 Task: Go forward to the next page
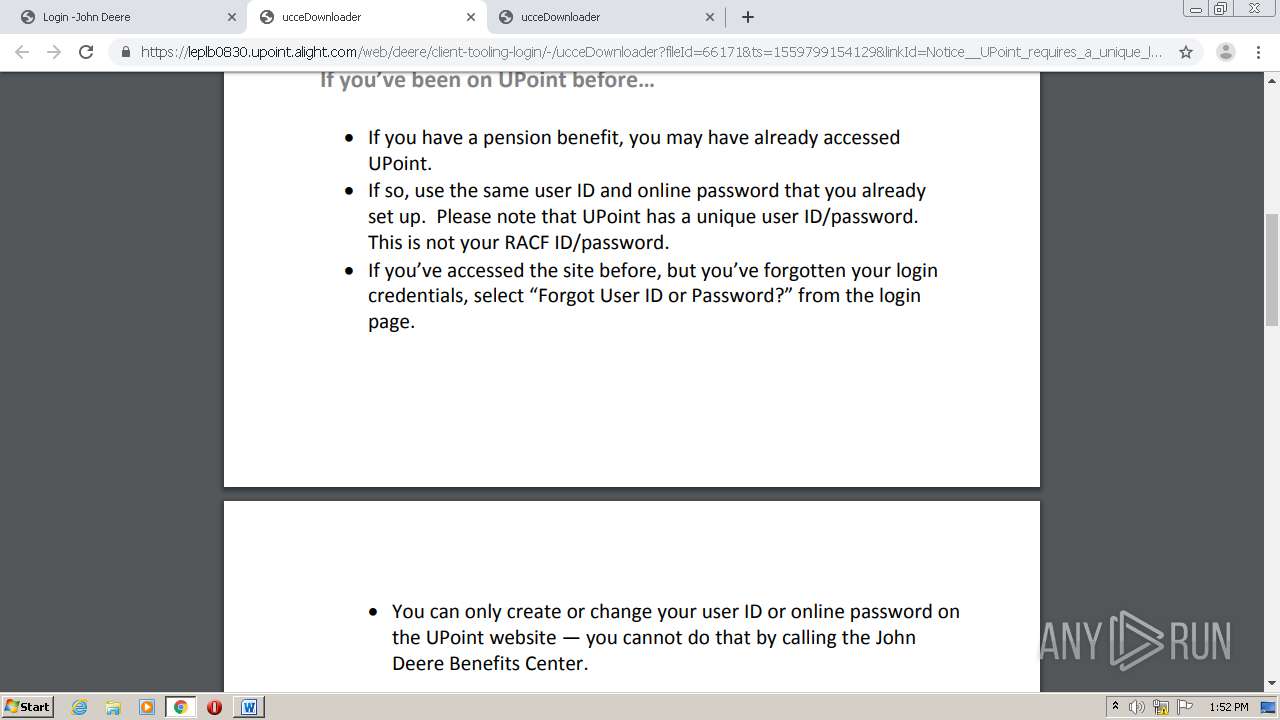(54, 52)
